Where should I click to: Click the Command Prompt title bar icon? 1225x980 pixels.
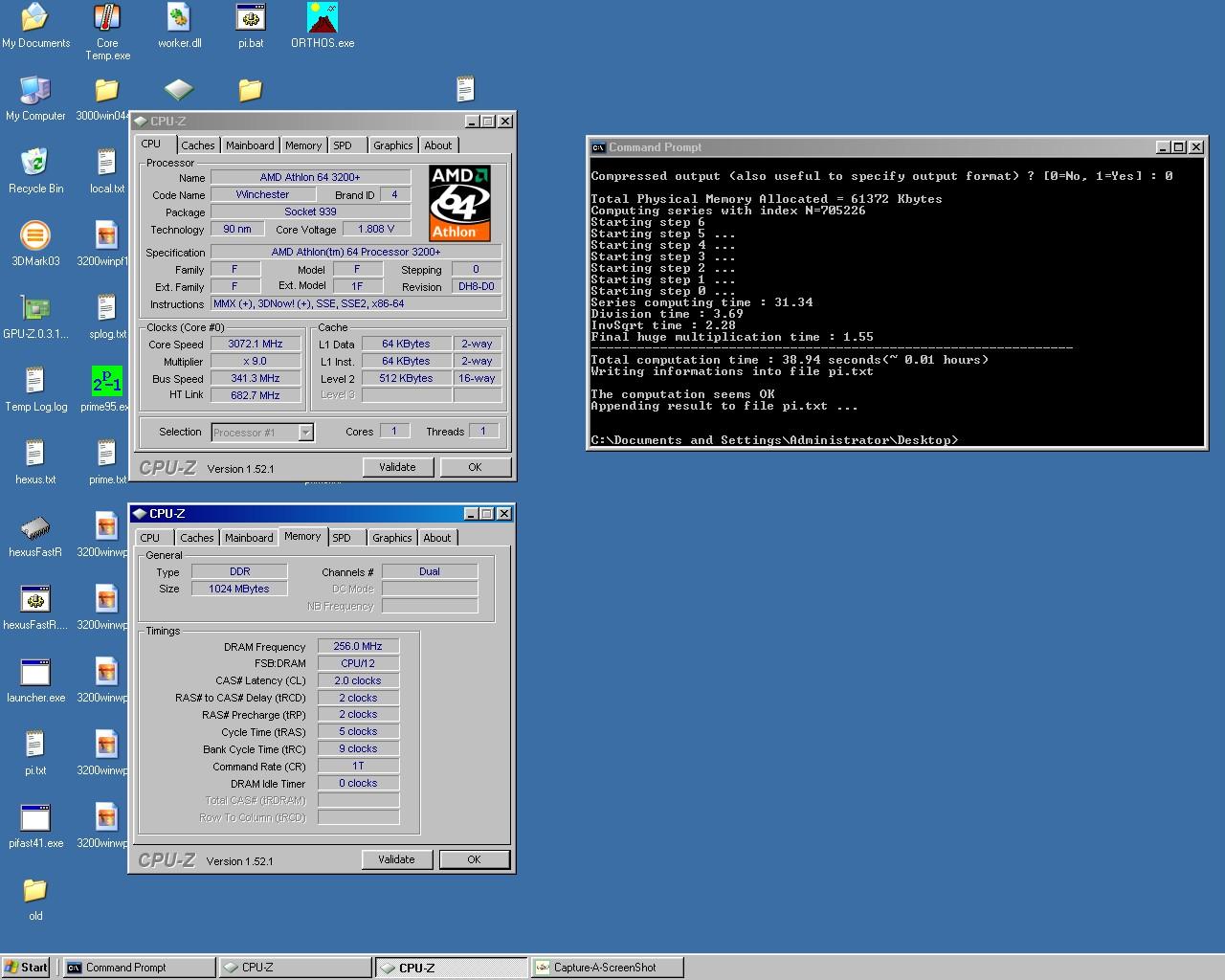598,147
